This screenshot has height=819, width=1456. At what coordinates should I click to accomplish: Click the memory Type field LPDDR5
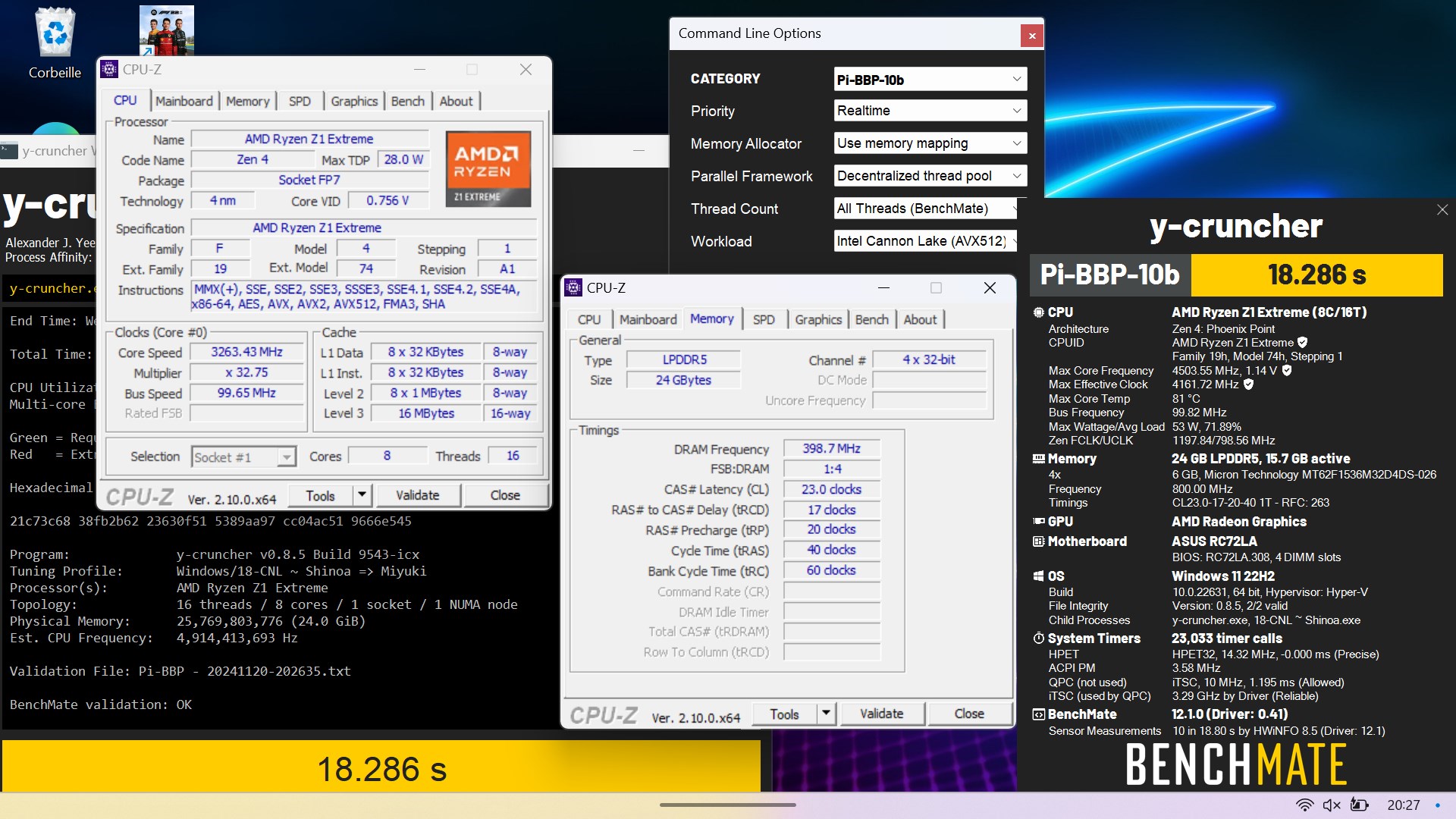tap(684, 359)
